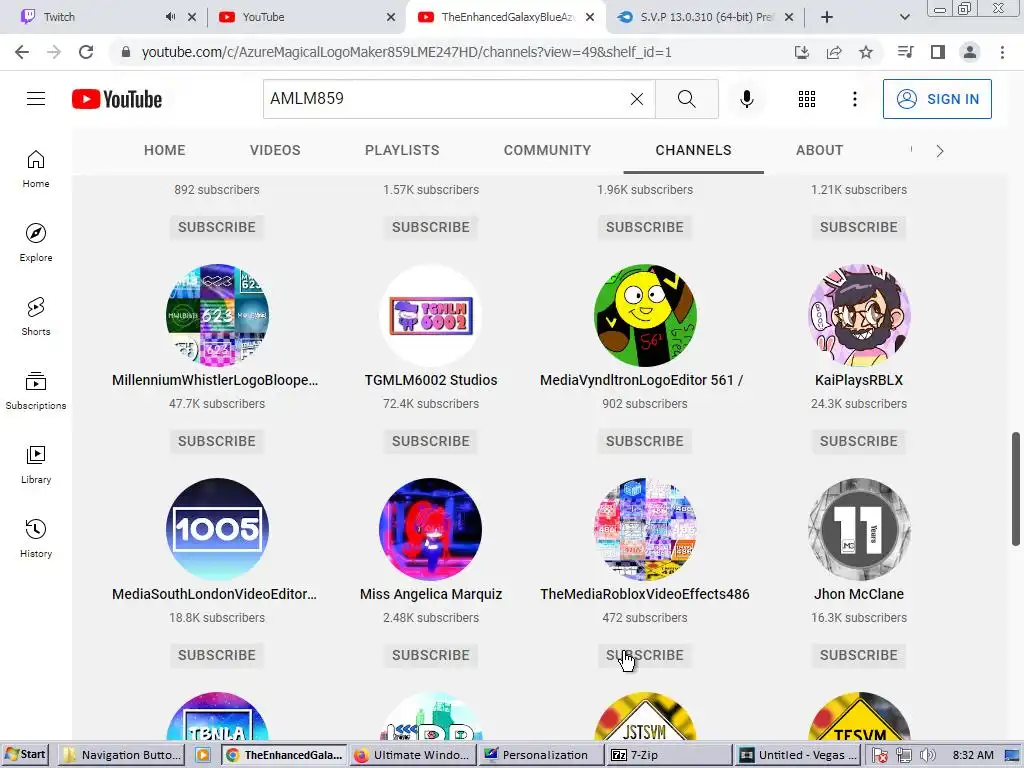
Task: Open Explore in sidebar
Action: [36, 243]
